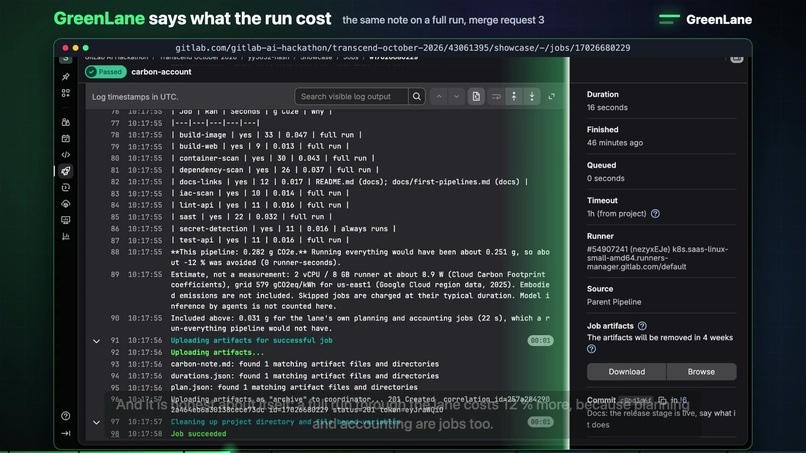Open the Plan calendar sidebar icon
The width and height of the screenshot is (806, 453).
coord(66,138)
